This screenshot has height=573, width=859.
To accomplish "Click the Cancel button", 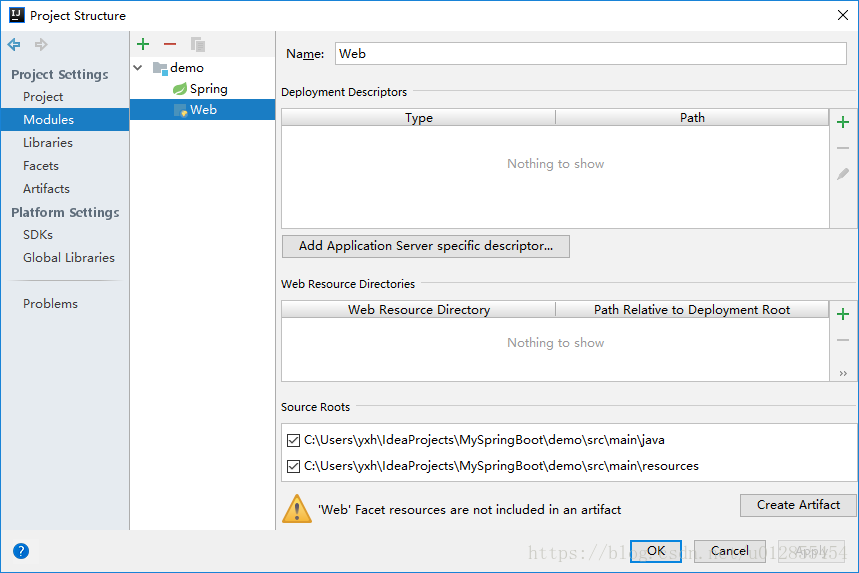I will point(730,551).
